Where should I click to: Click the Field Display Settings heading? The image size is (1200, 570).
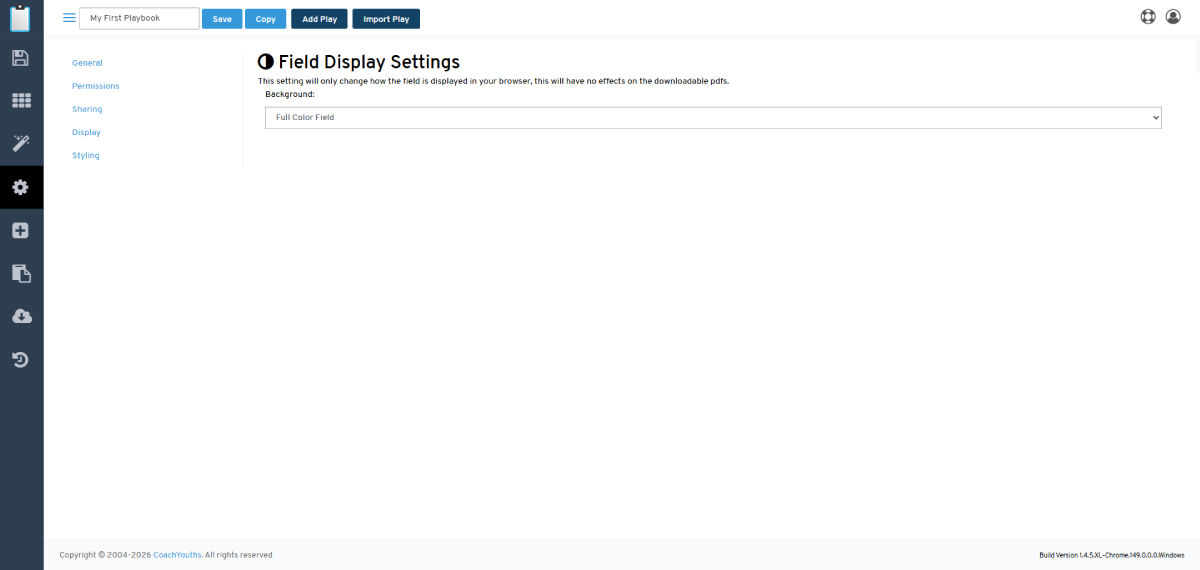tap(369, 62)
